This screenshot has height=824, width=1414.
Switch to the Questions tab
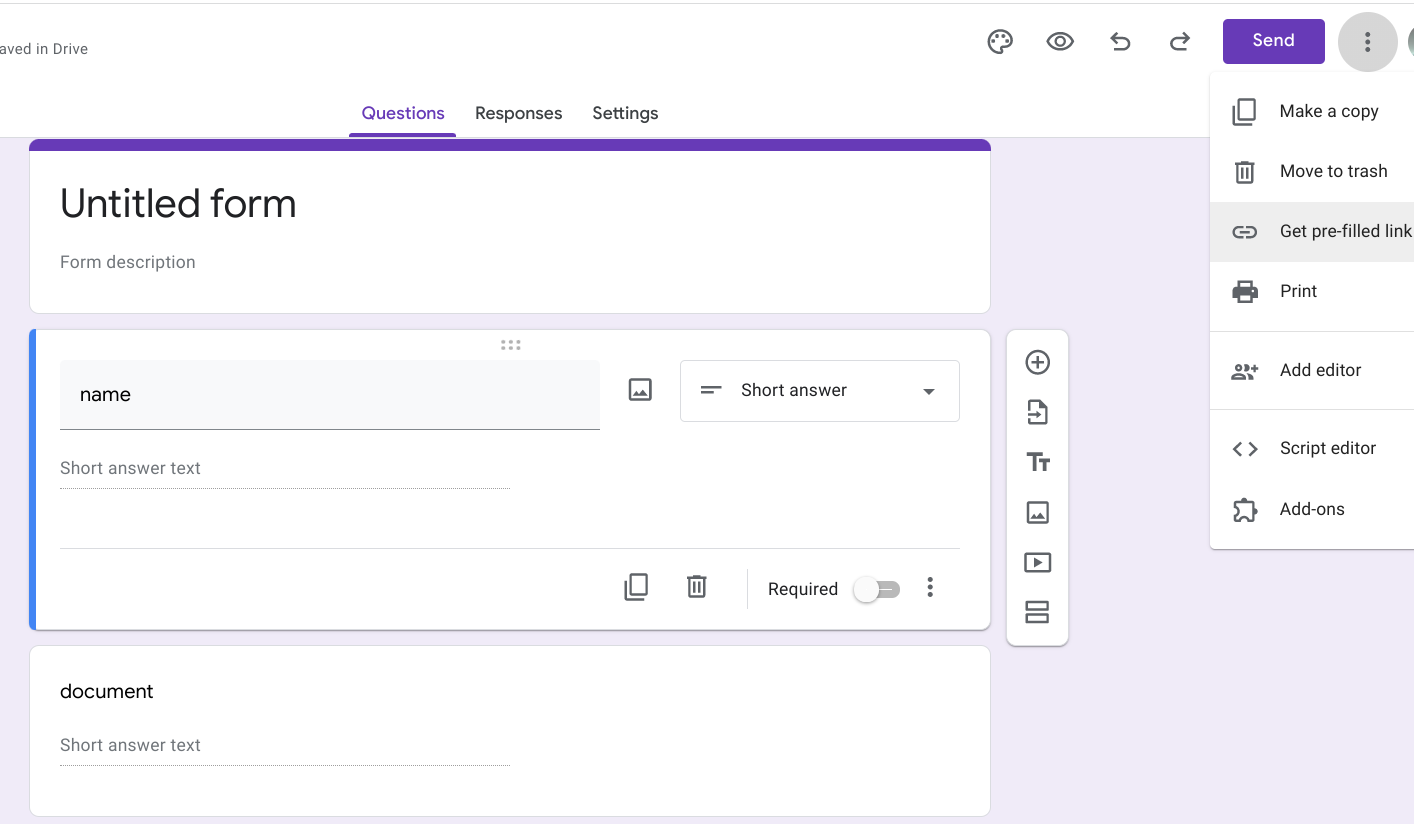tap(403, 113)
